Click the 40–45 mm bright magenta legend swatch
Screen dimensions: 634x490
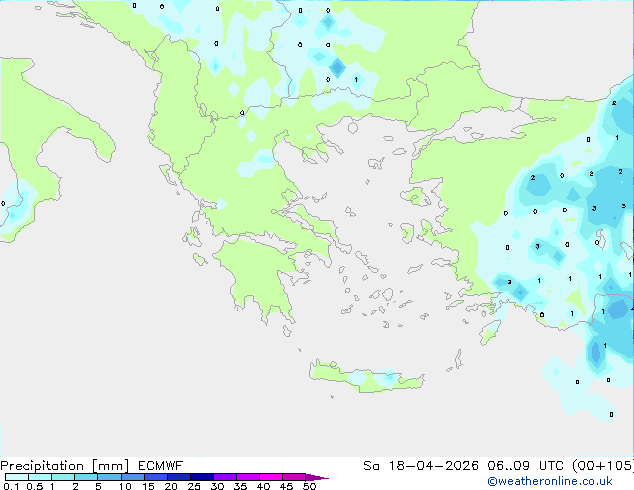tap(271, 477)
